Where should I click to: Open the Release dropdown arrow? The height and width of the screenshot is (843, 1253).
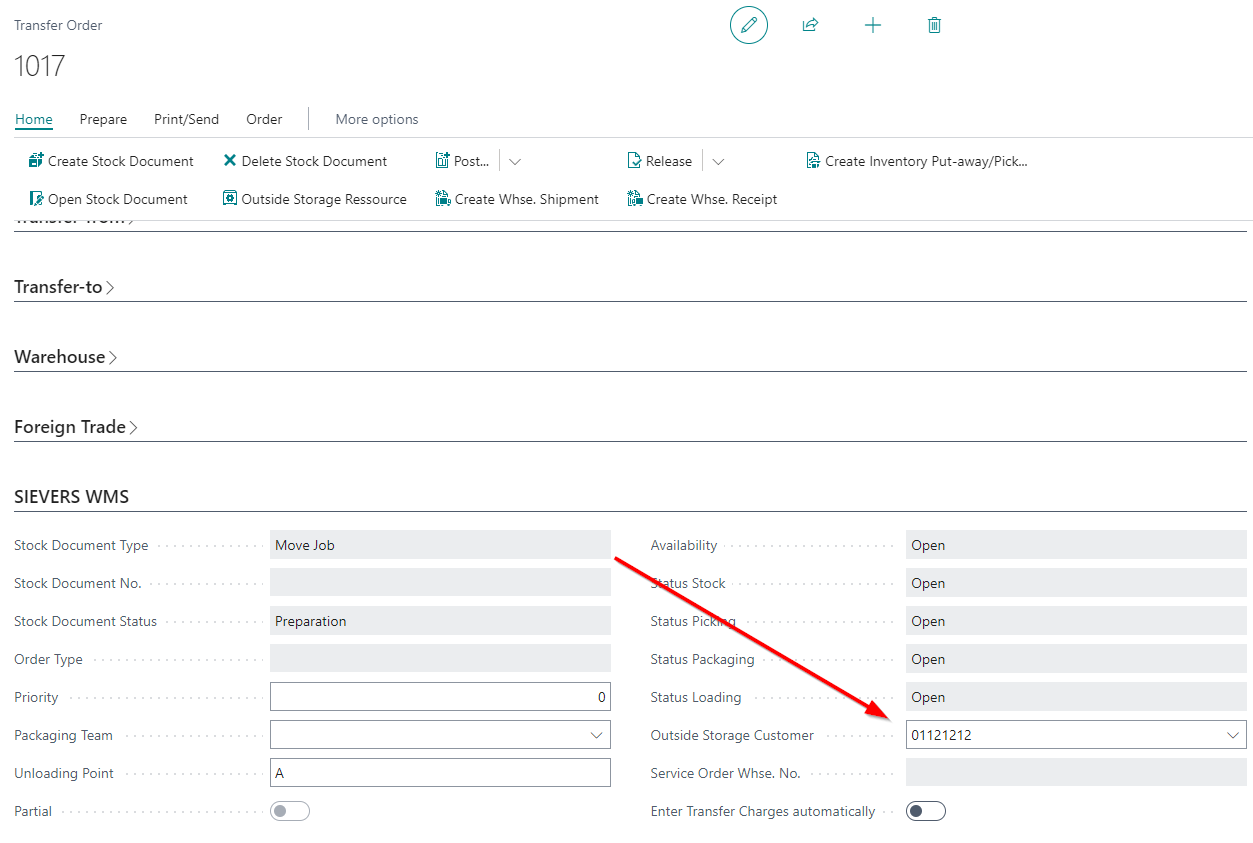[x=718, y=161]
